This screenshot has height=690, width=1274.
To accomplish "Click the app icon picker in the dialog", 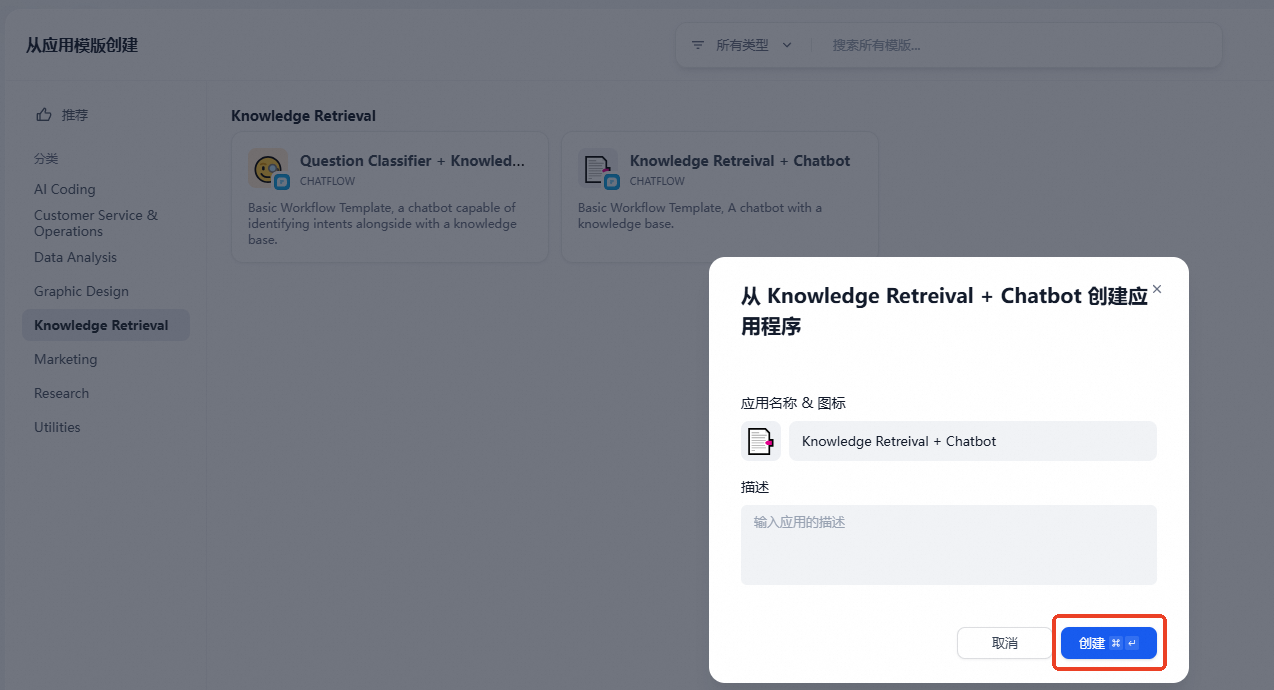I will [x=760, y=441].
